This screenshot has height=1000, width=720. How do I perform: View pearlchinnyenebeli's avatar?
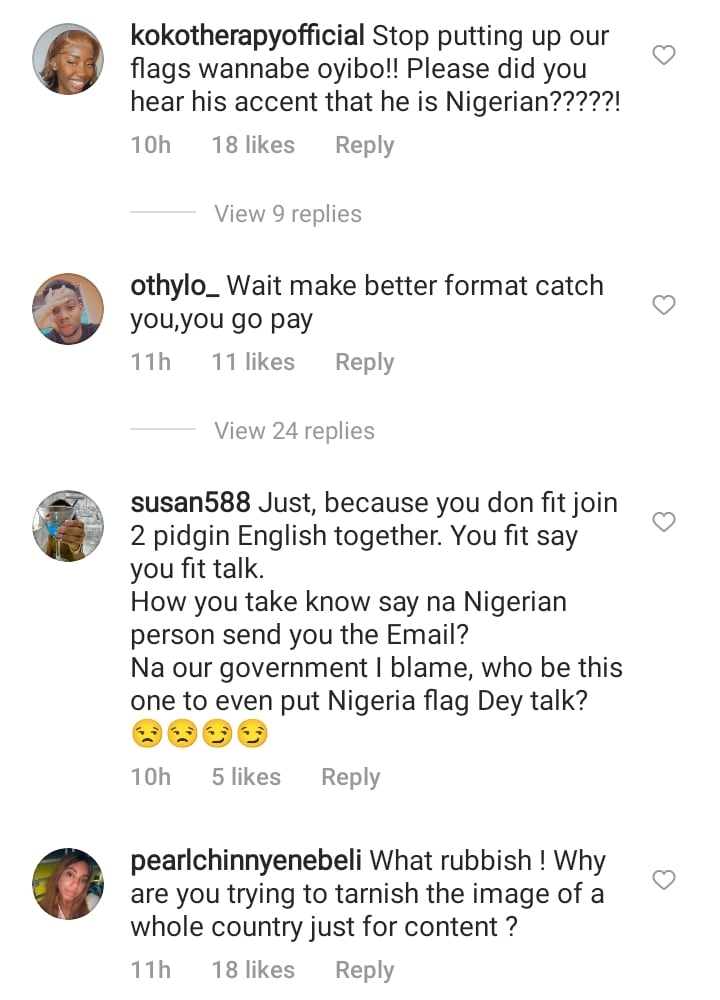pyautogui.click(x=68, y=884)
